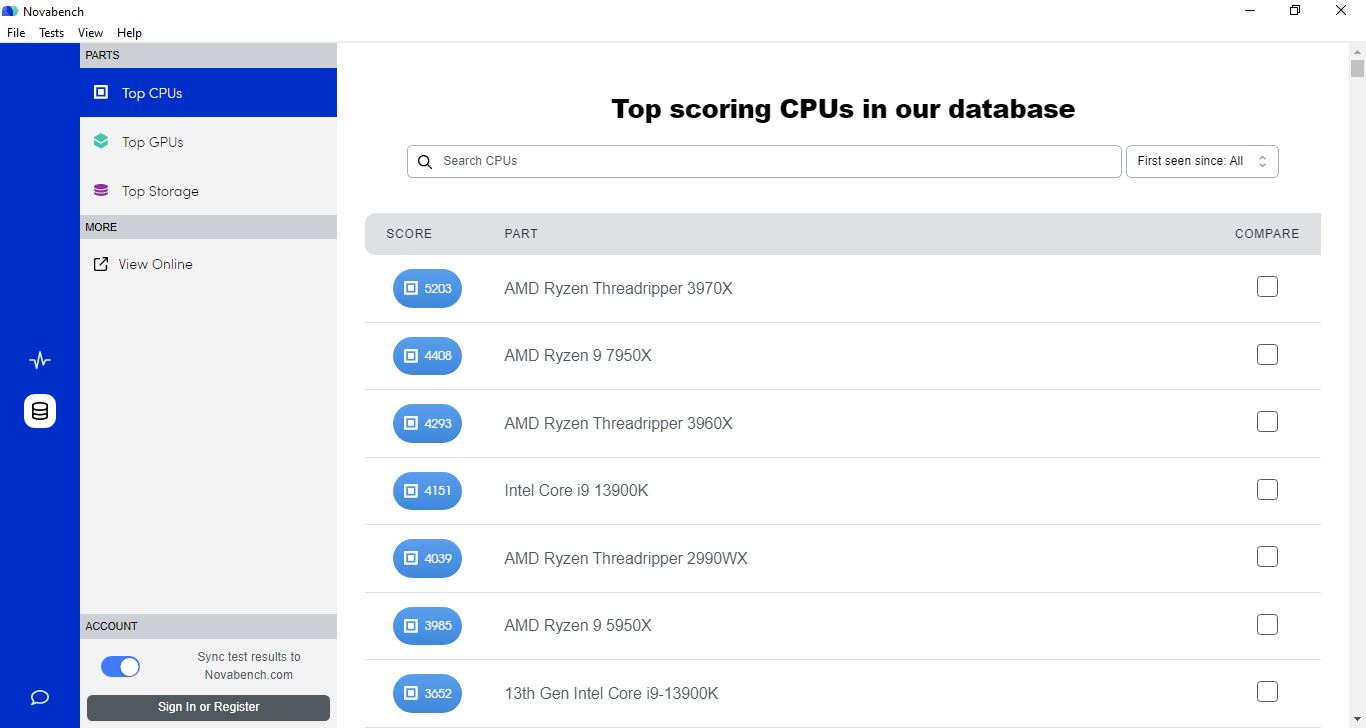Open the Tests menu

(x=51, y=33)
